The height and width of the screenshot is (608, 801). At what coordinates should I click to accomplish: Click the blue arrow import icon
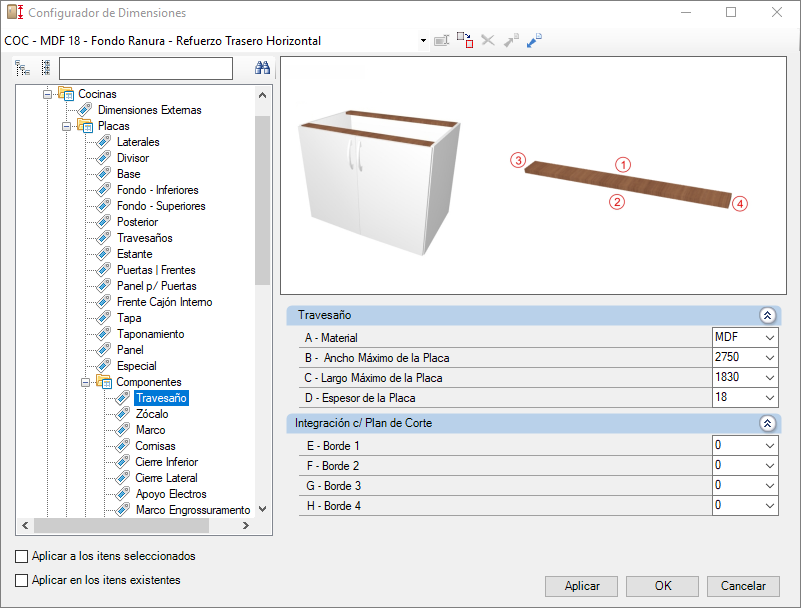coord(534,40)
